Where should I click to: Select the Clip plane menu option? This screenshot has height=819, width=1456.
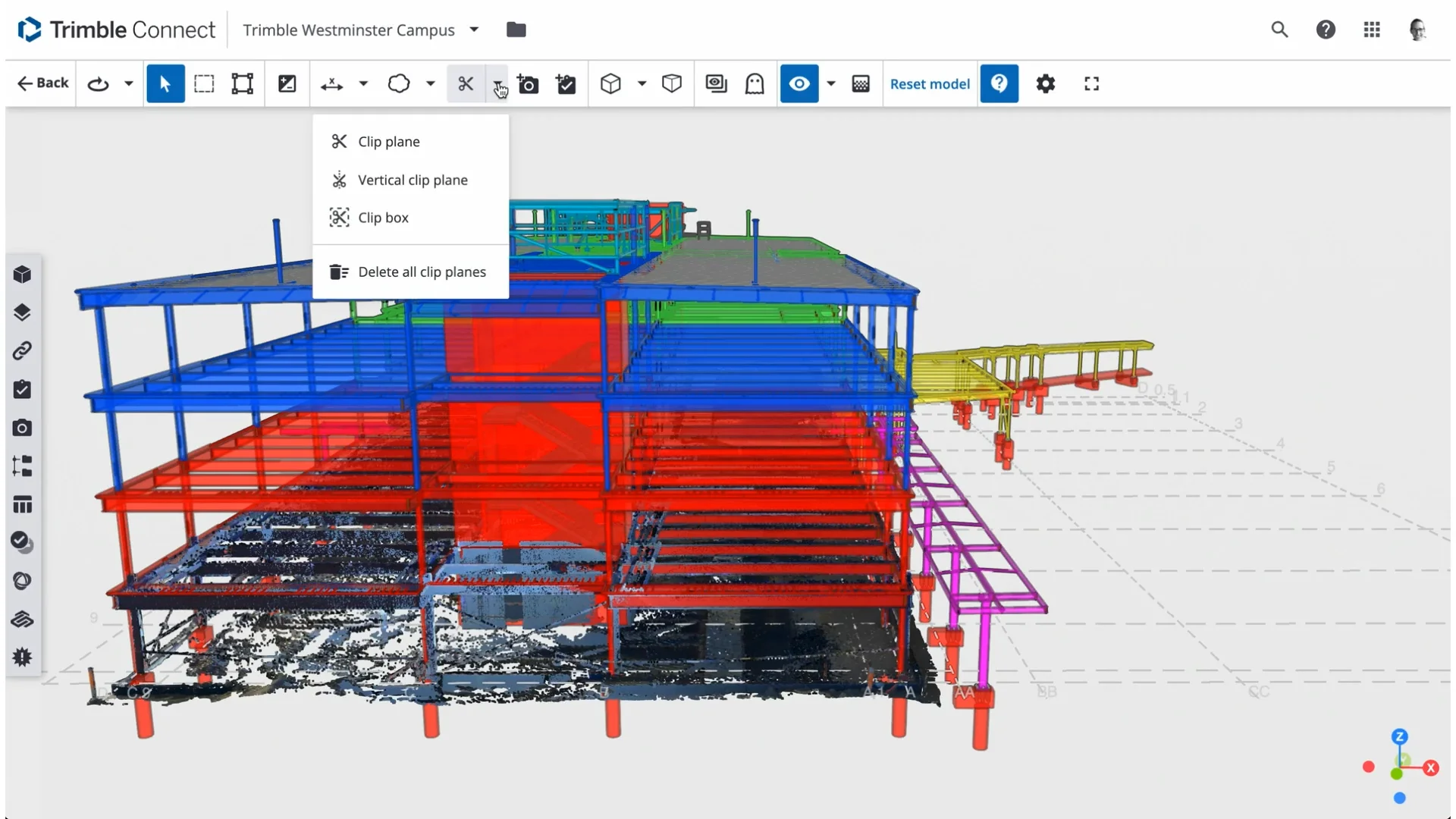click(388, 142)
